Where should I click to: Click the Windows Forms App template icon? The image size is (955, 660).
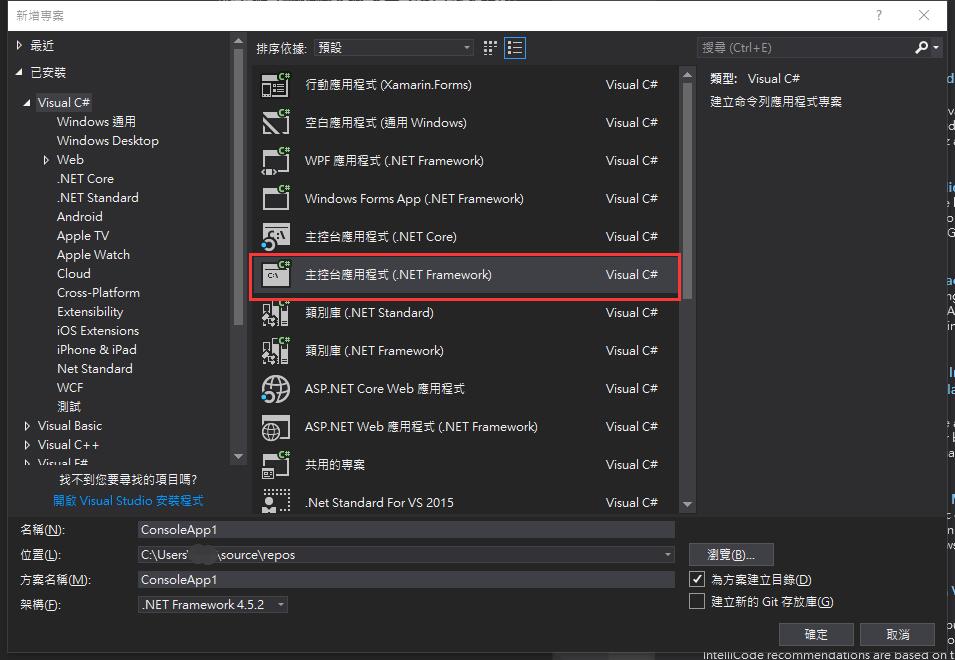coord(276,198)
